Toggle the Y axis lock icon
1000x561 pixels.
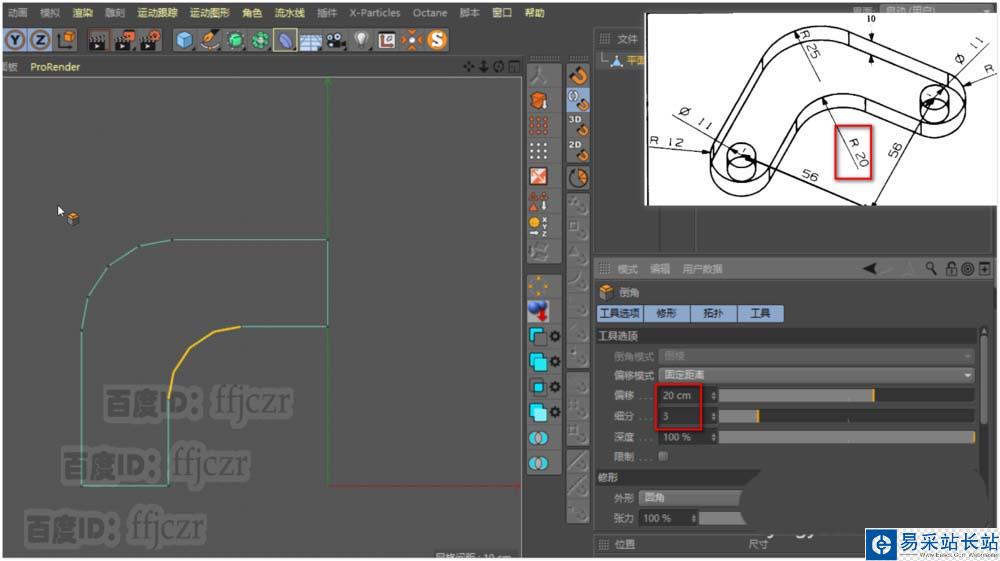tap(15, 40)
